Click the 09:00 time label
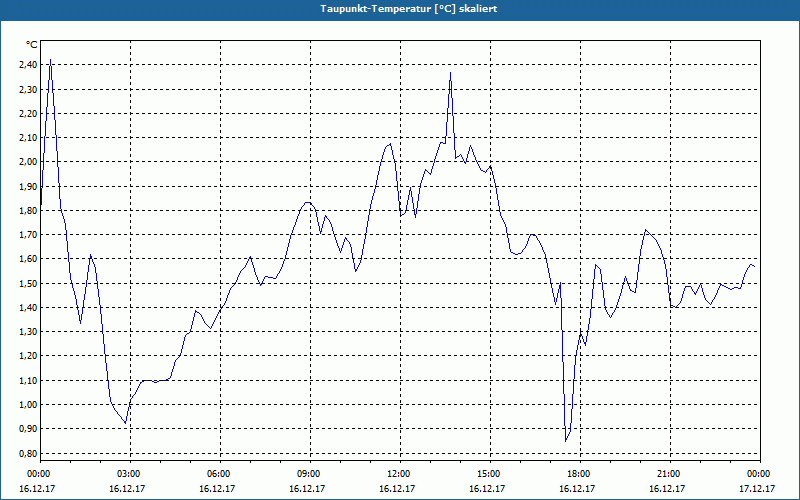Screen dimensions: 800x500 [310, 474]
